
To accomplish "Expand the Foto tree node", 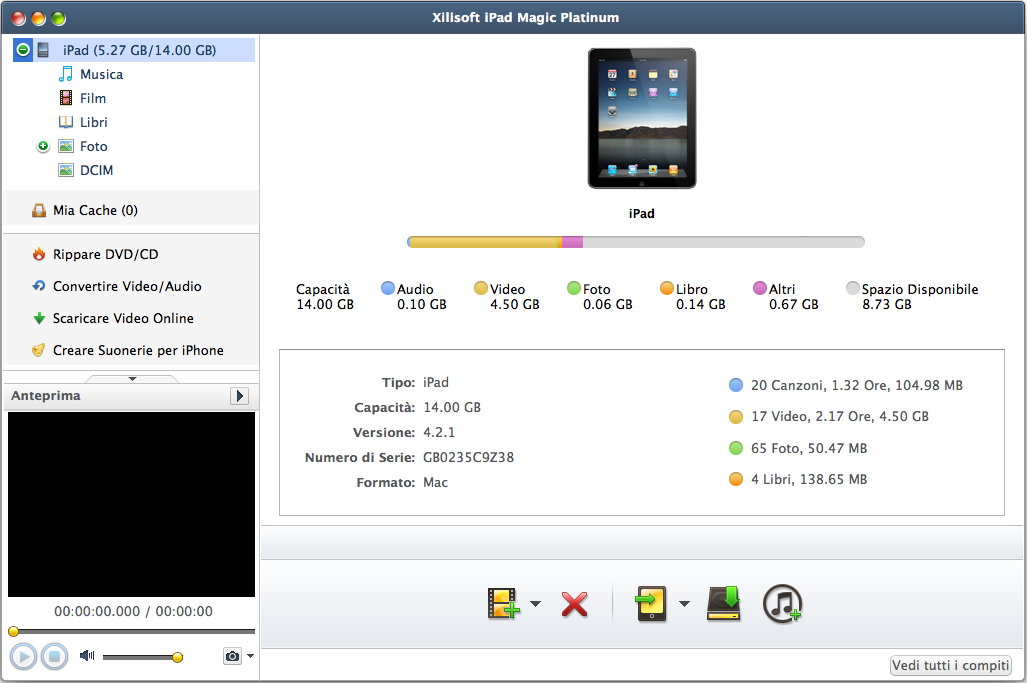I will 43,146.
